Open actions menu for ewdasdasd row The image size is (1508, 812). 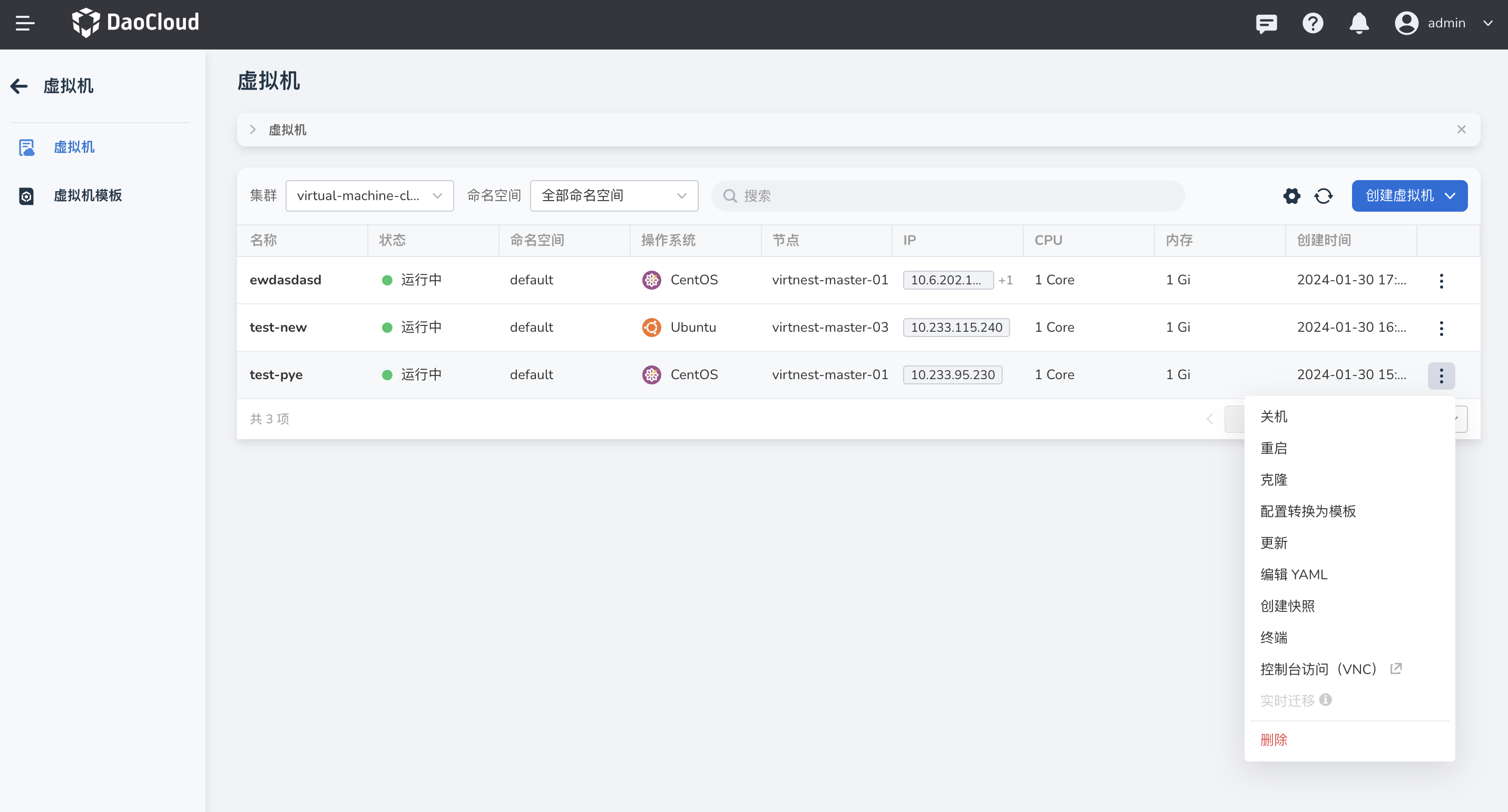pos(1441,281)
